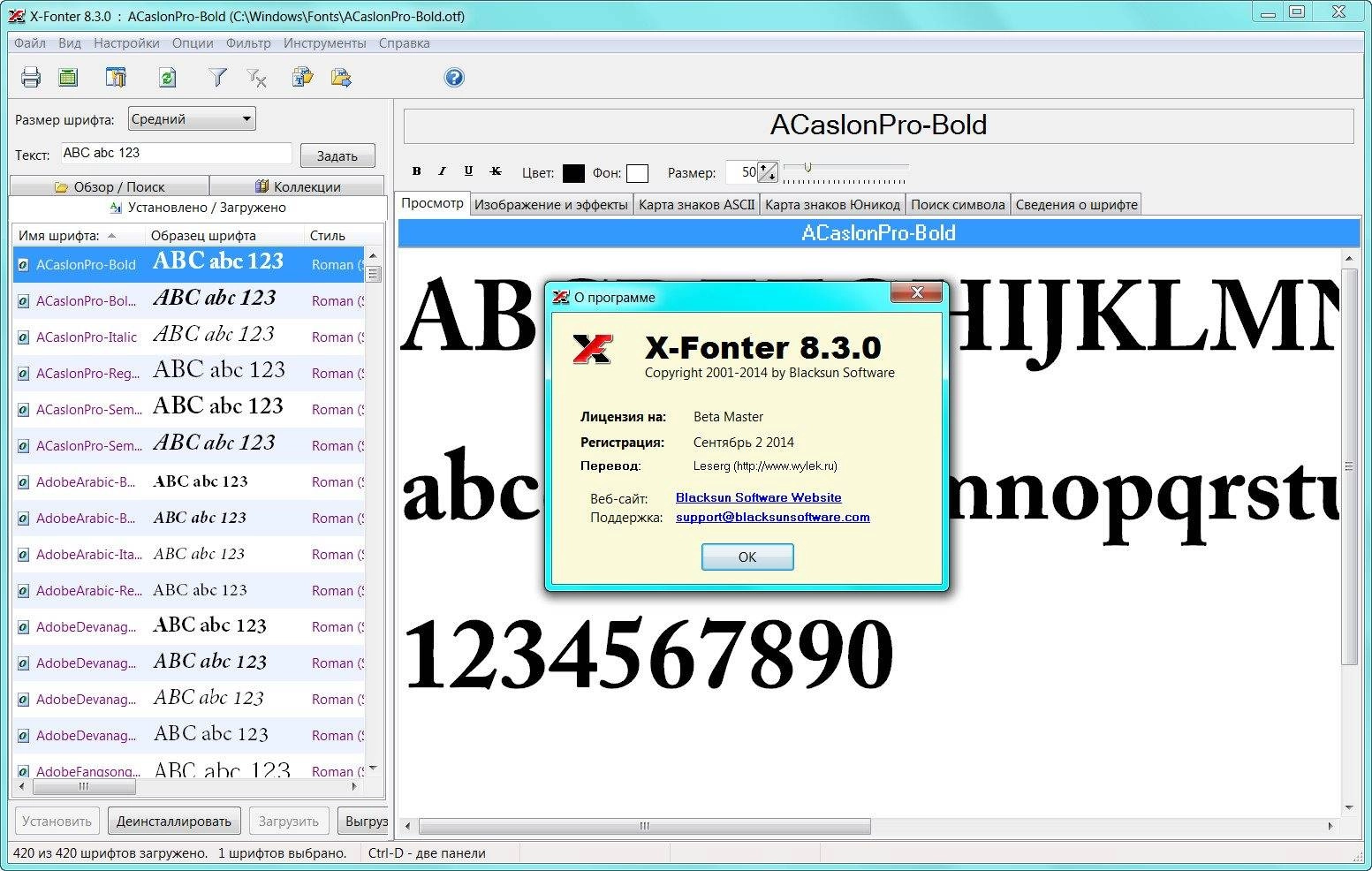Open the Опции menu

click(193, 42)
